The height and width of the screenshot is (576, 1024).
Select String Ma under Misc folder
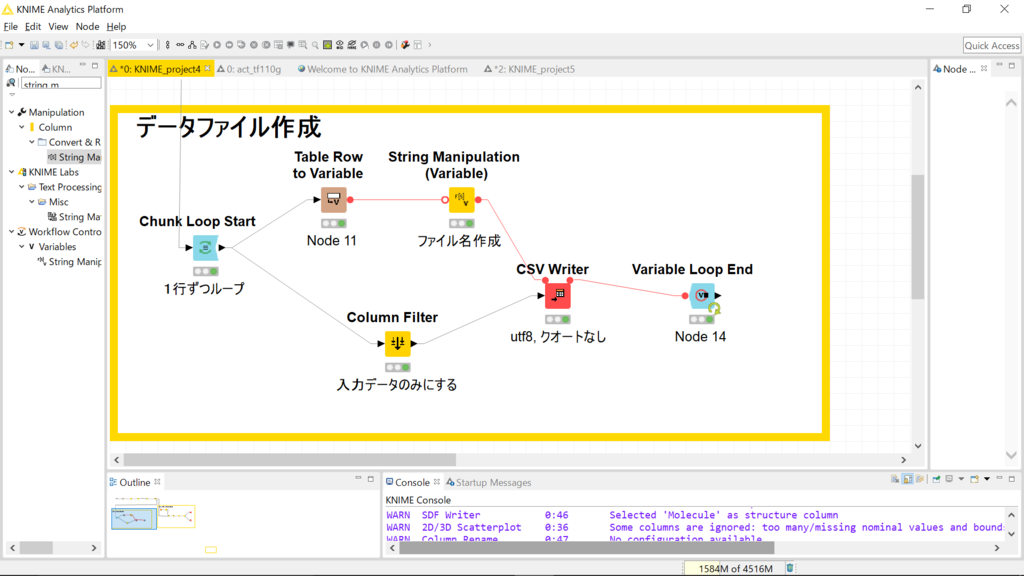[x=74, y=217]
